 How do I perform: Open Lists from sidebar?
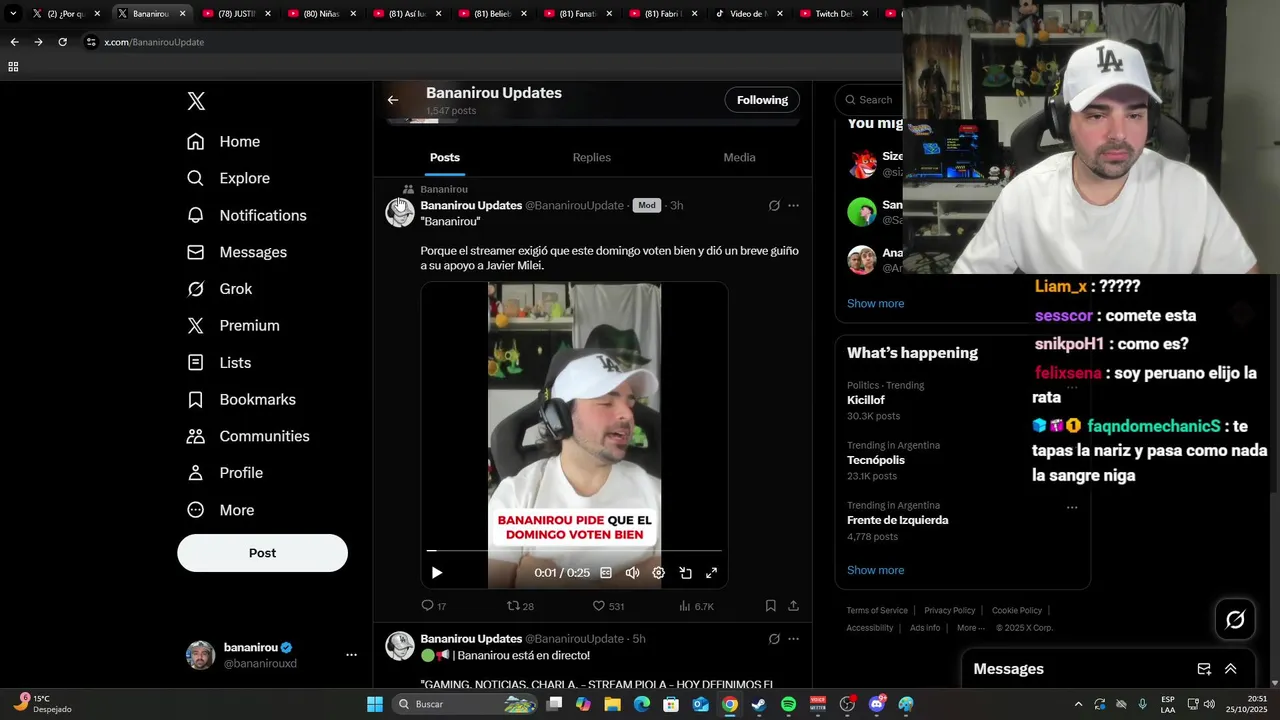(x=220, y=363)
